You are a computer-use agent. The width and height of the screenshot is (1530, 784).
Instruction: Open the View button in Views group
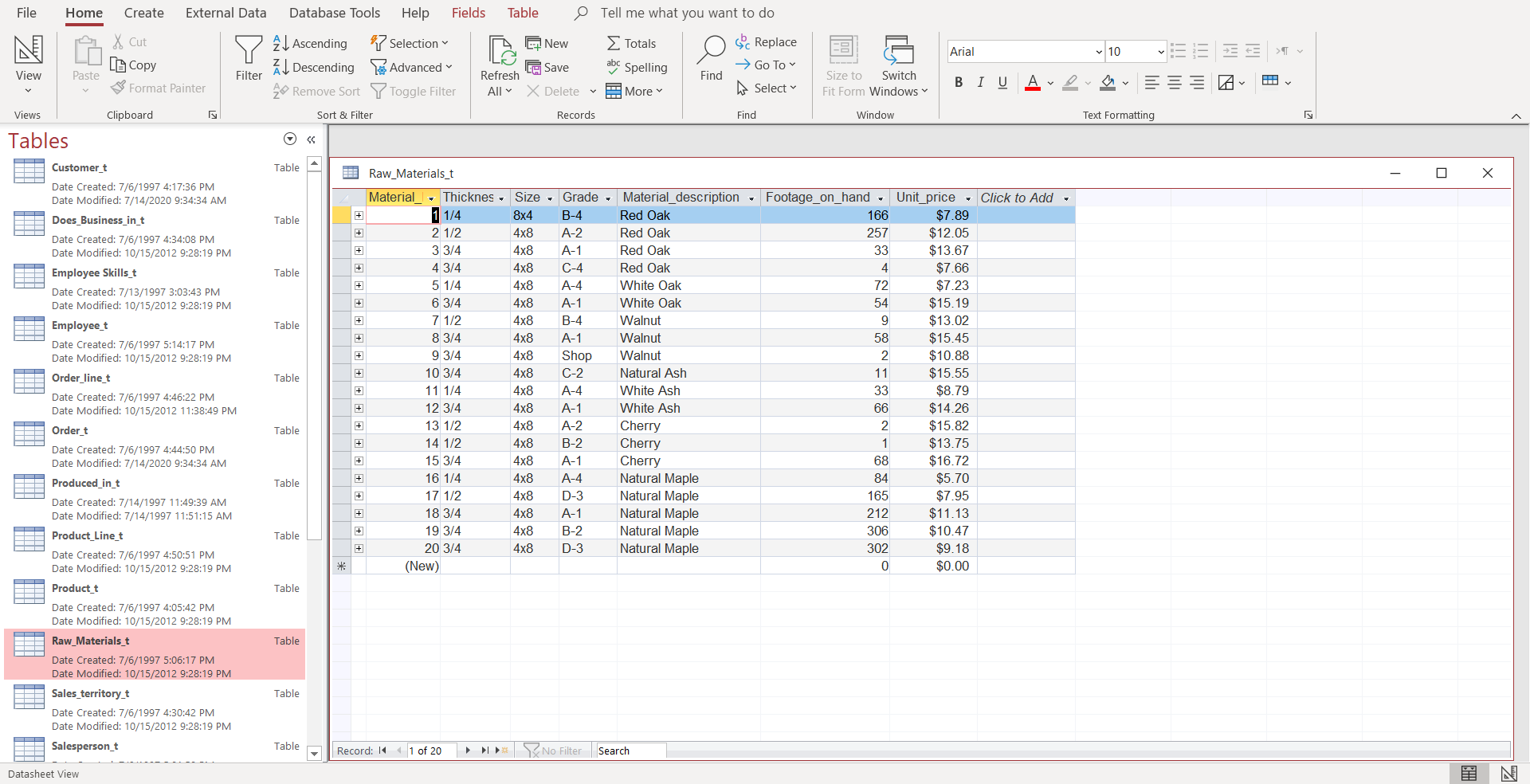29,64
